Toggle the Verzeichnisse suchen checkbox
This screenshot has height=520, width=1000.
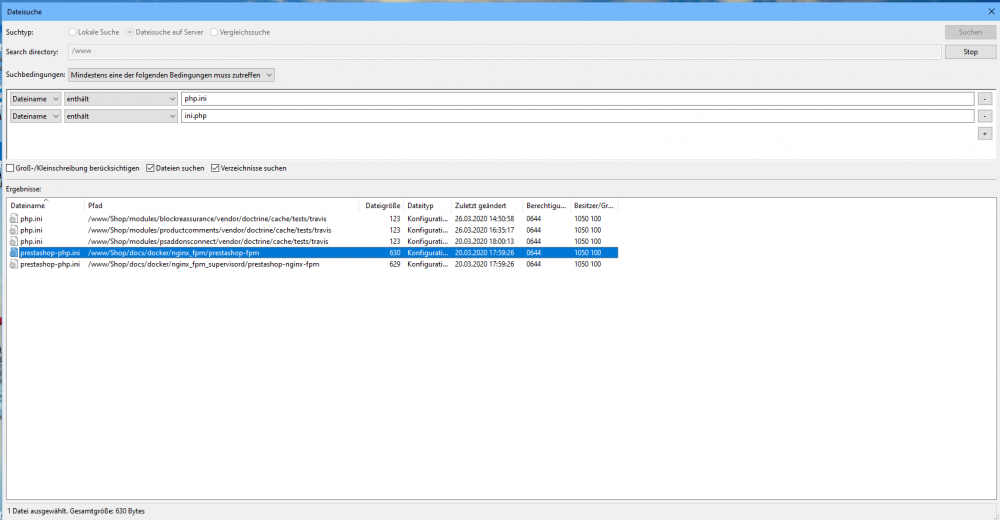(216, 168)
